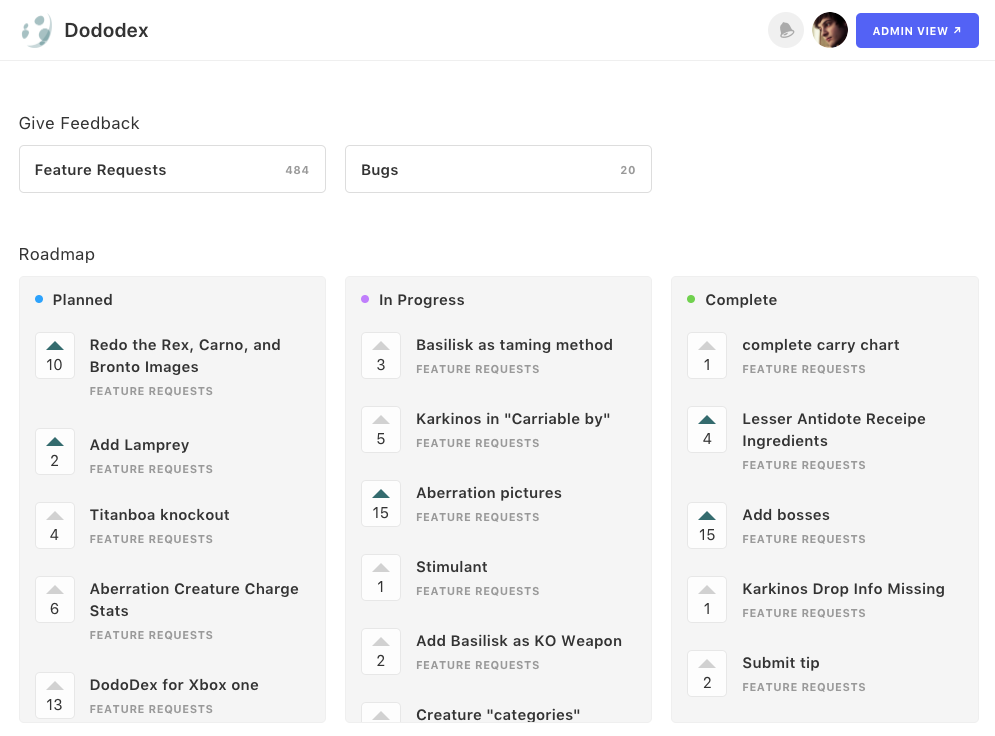Open Lesser Antidote Receipe Ingredients post
Image resolution: width=995 pixels, height=736 pixels.
[x=834, y=430]
